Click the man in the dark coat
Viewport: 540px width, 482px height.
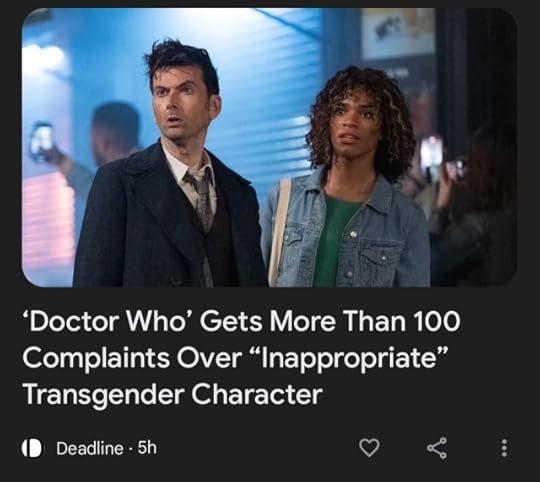(x=169, y=169)
